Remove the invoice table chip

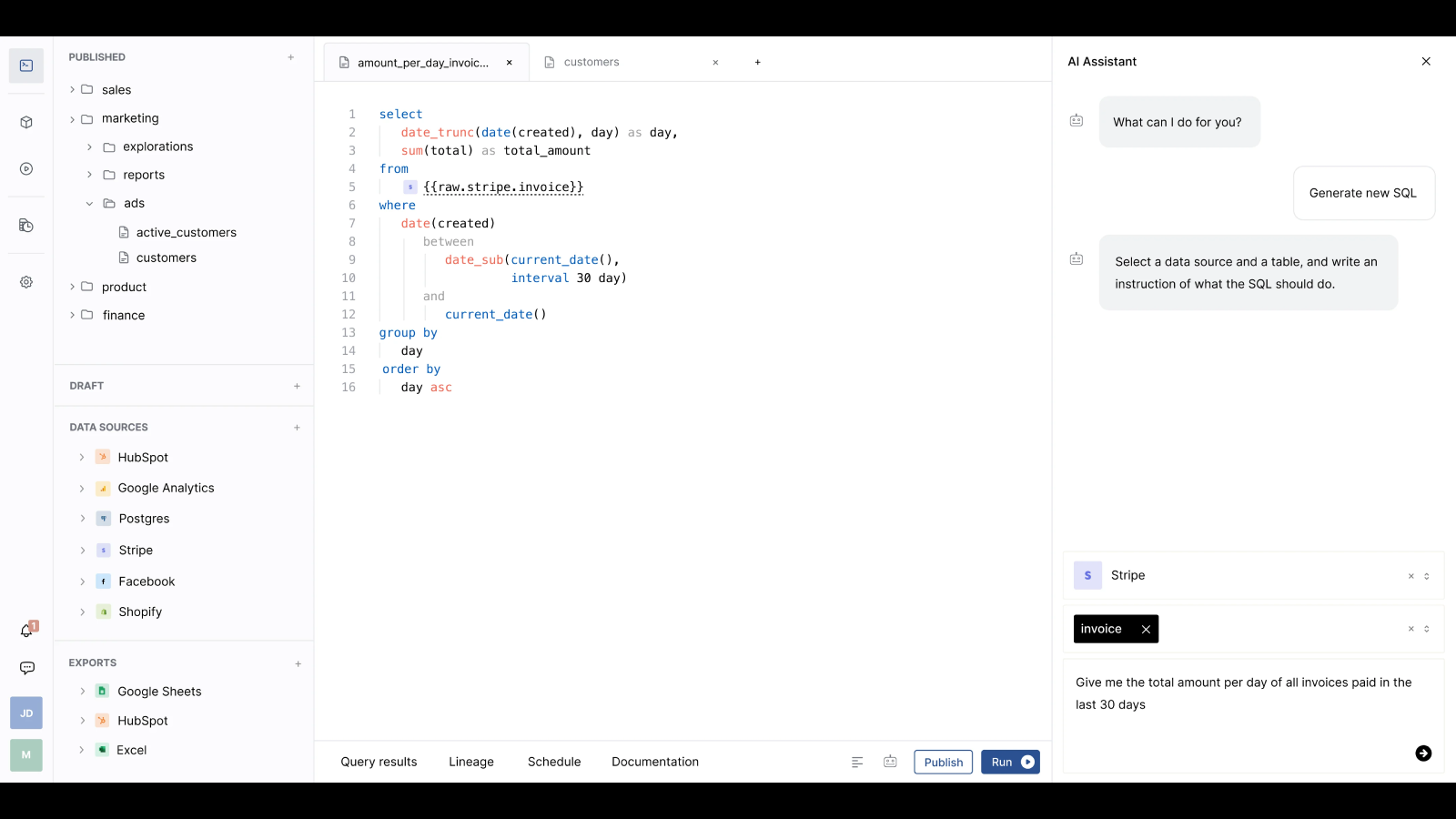pyautogui.click(x=1145, y=629)
